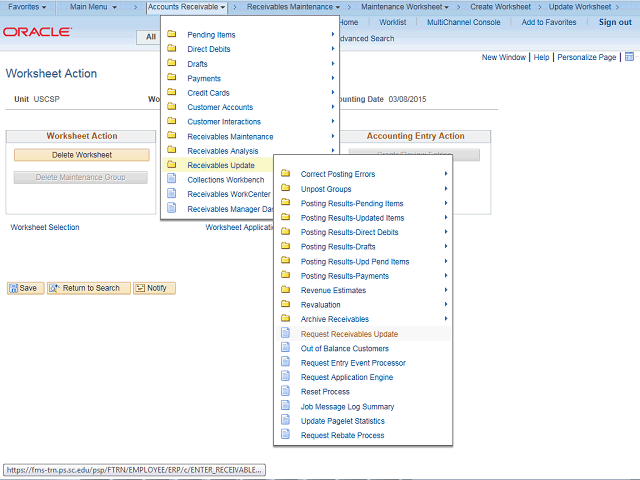
Task: Expand the Archive Receivables submenu arrow
Action: pyautogui.click(x=445, y=319)
